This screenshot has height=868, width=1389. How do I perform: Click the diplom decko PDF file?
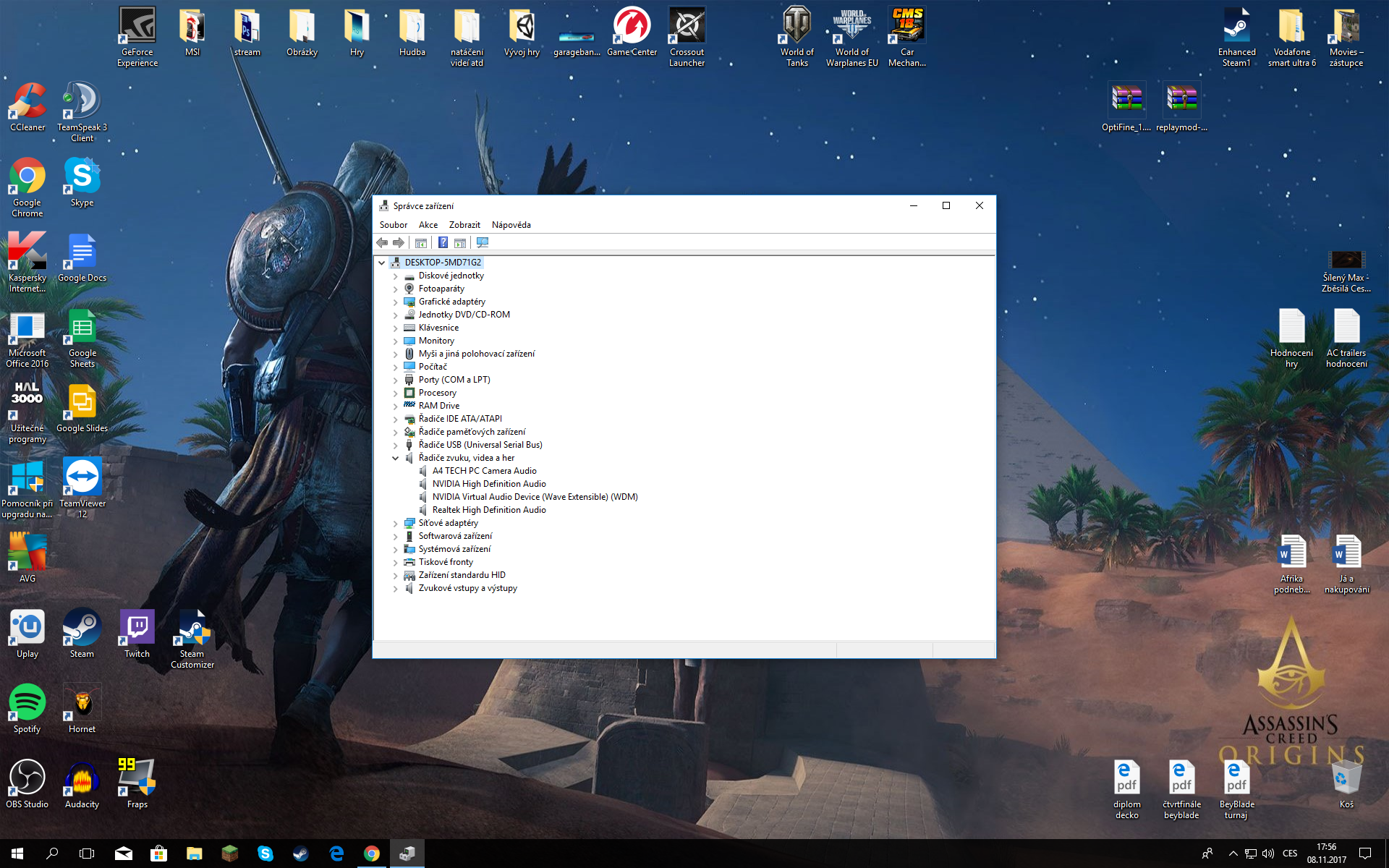point(1126,788)
